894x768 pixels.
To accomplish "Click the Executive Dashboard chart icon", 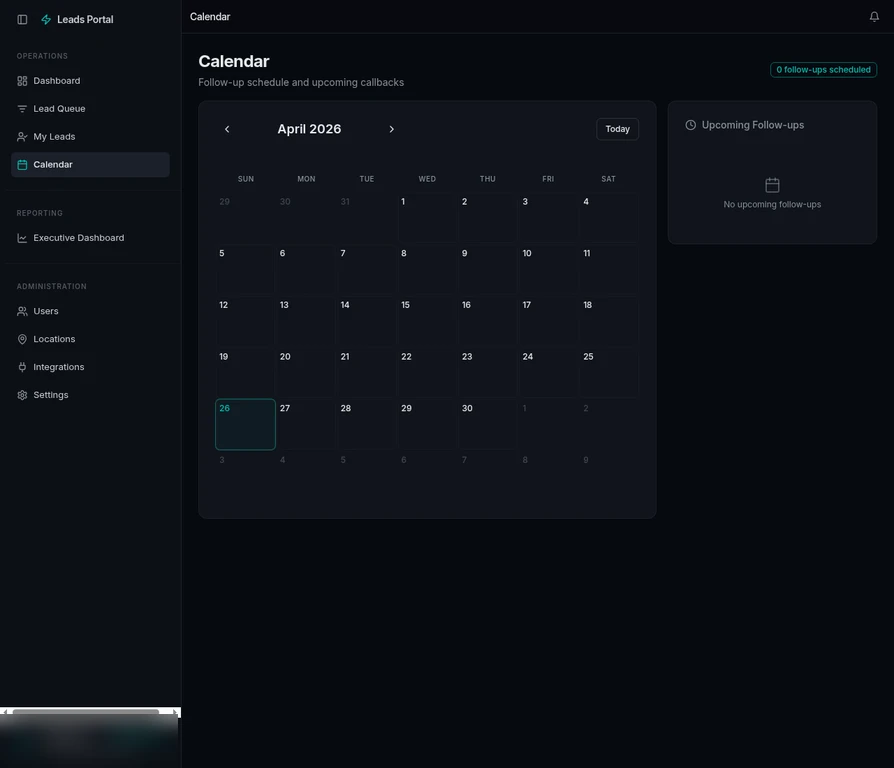I will [x=22, y=237].
